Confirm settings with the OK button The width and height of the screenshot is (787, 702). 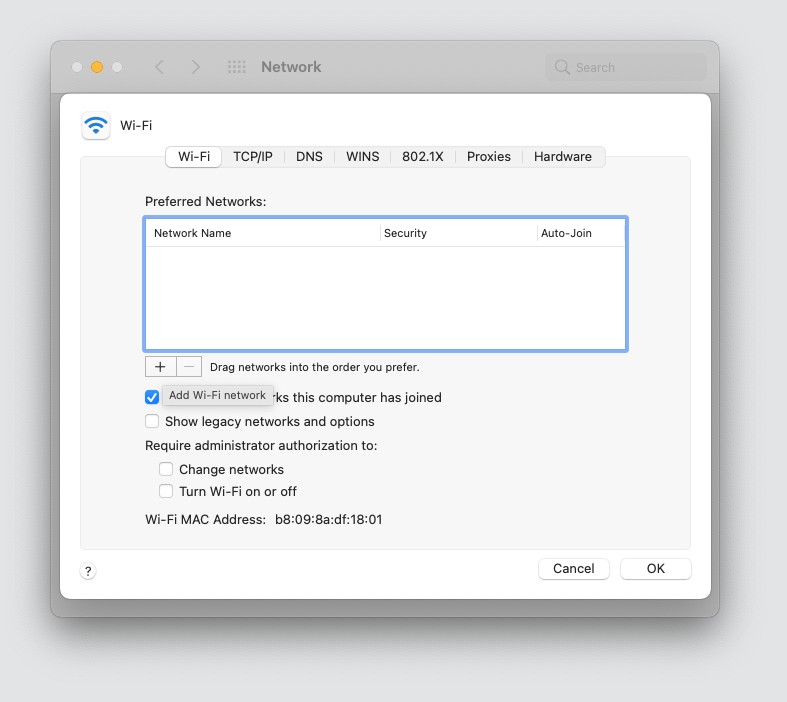click(x=655, y=568)
